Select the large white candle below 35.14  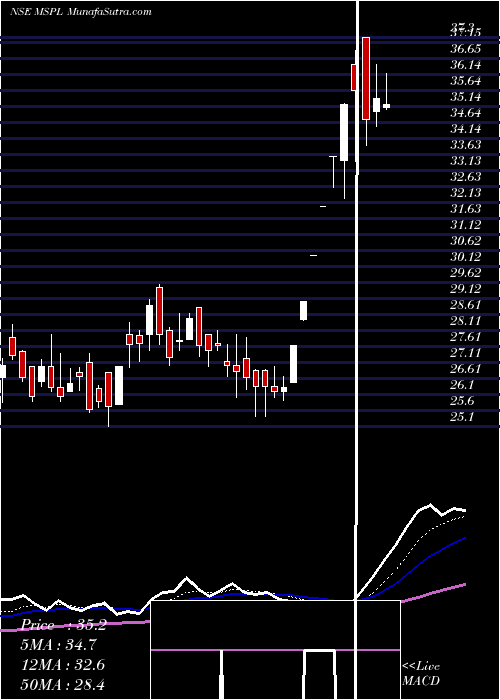[x=344, y=133]
